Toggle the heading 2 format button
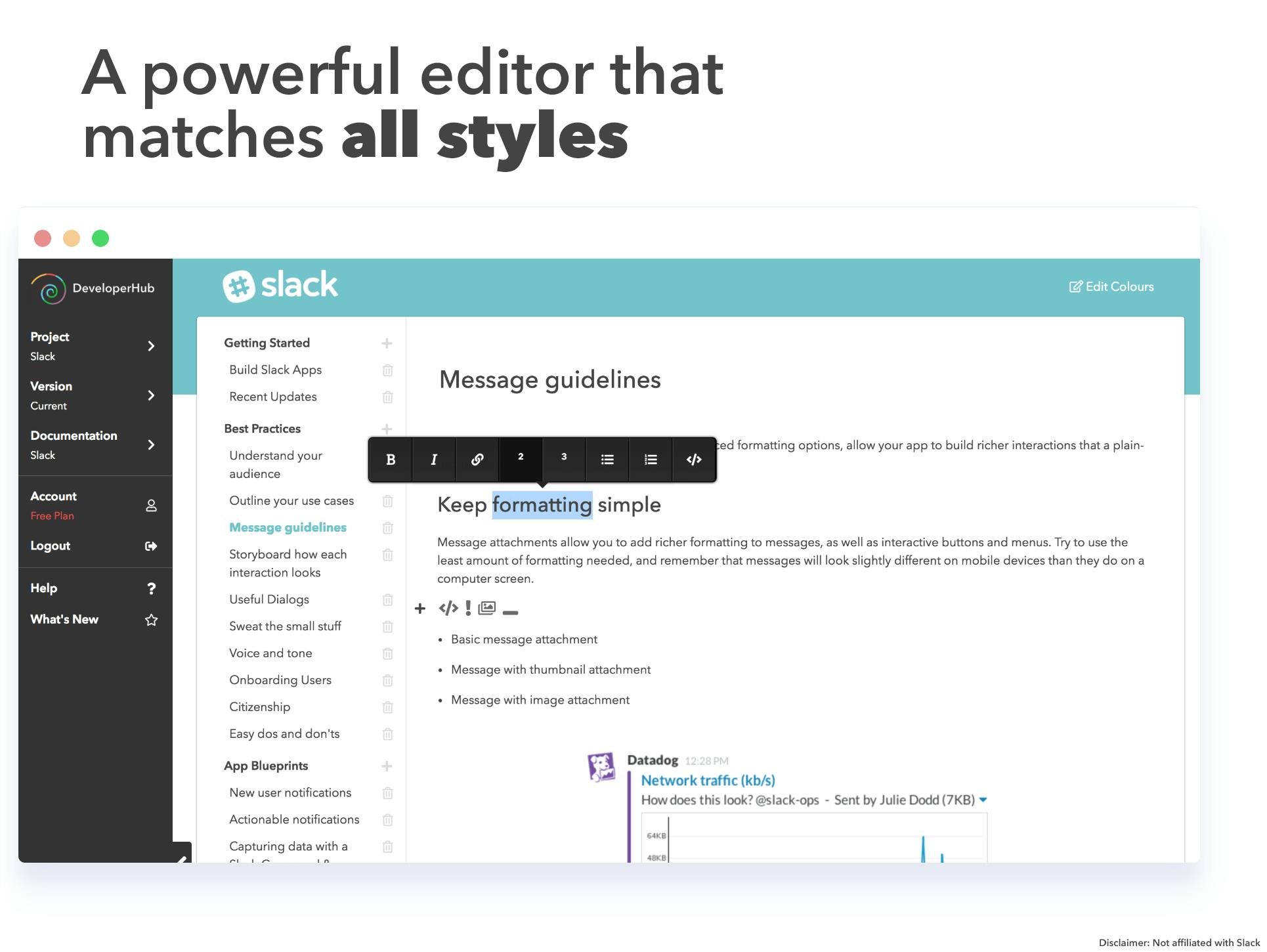 click(521, 460)
